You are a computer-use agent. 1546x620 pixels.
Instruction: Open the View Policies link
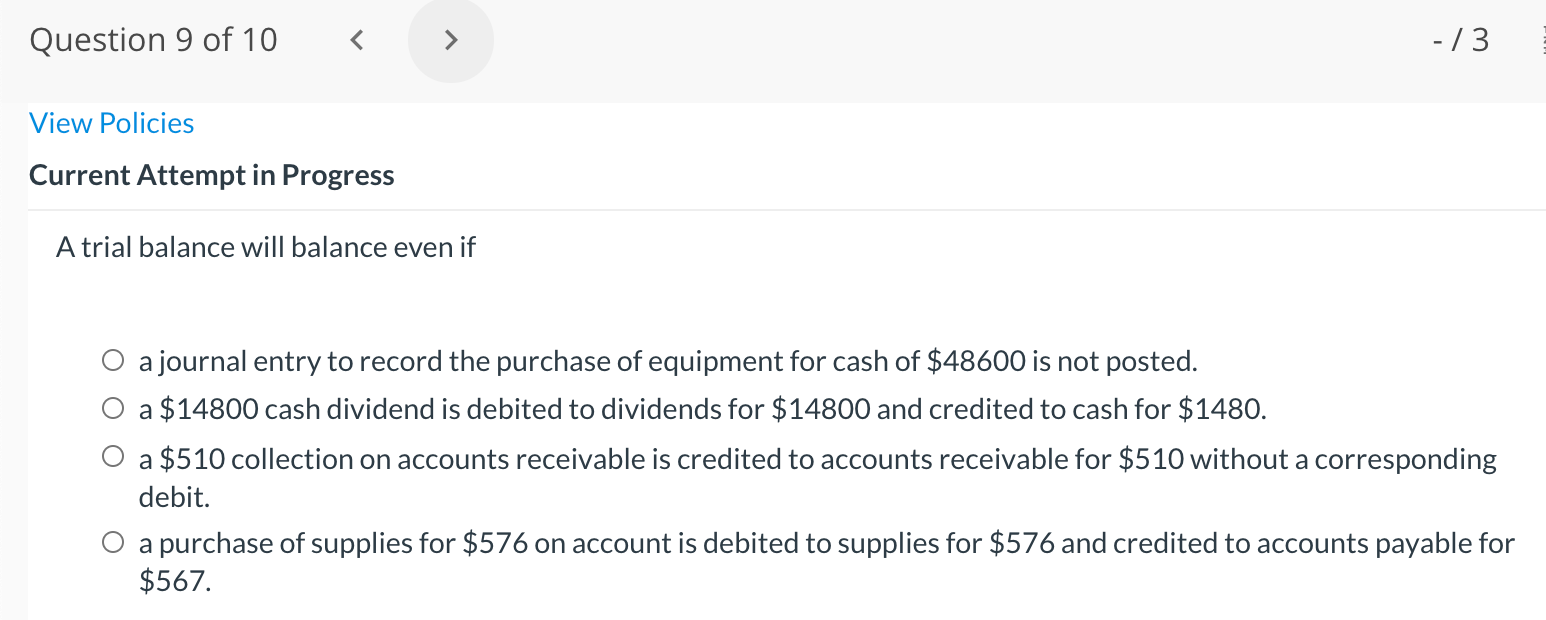coord(111,122)
